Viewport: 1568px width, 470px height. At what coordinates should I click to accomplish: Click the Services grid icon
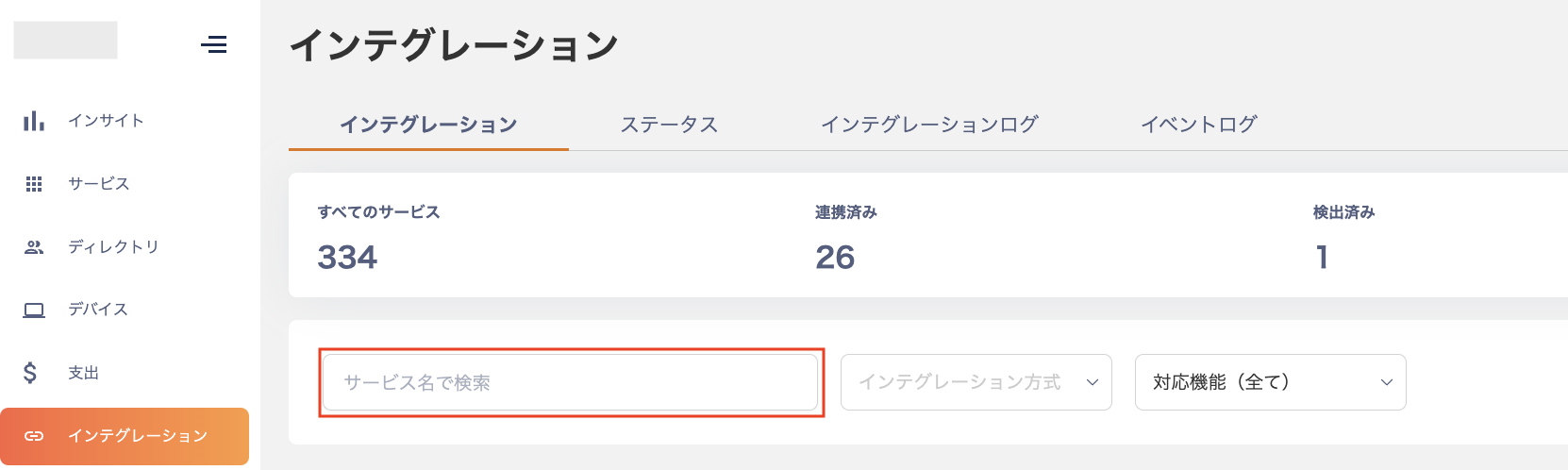tap(34, 184)
